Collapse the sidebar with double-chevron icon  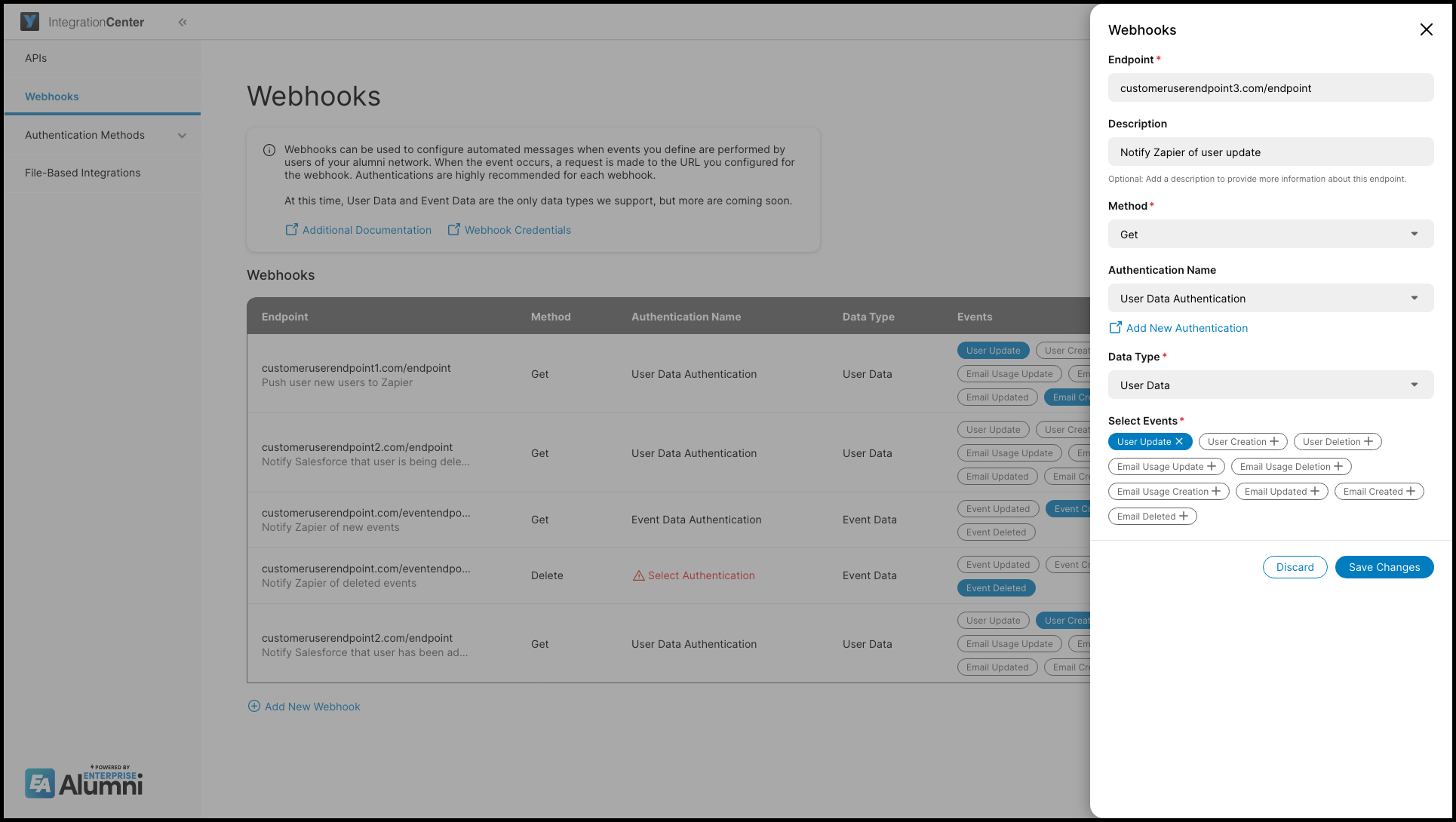183,23
